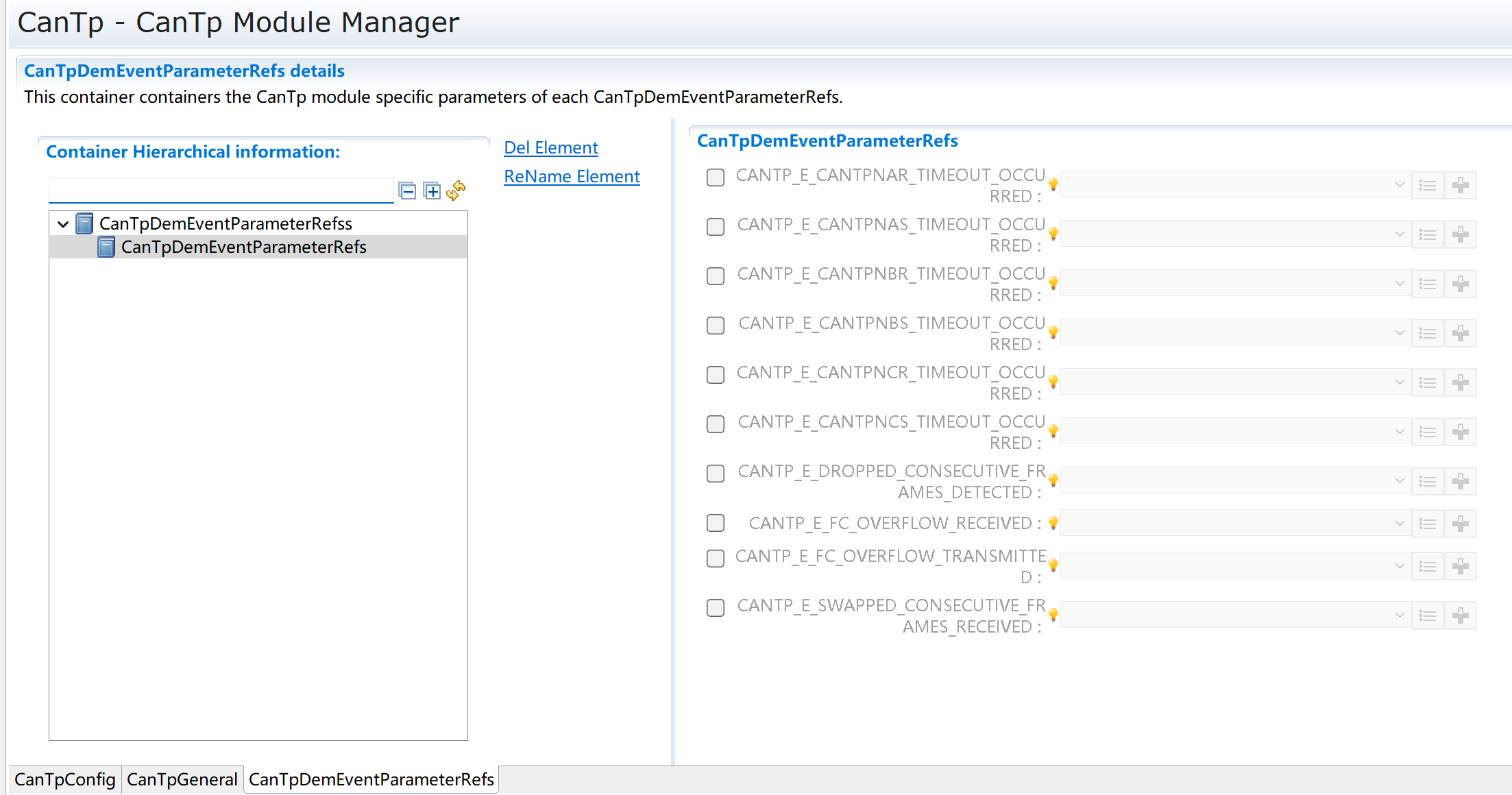Click lightbulb hint beside CANTP_E_FC_OVERFLOW_RECEIVED

coord(1053,523)
